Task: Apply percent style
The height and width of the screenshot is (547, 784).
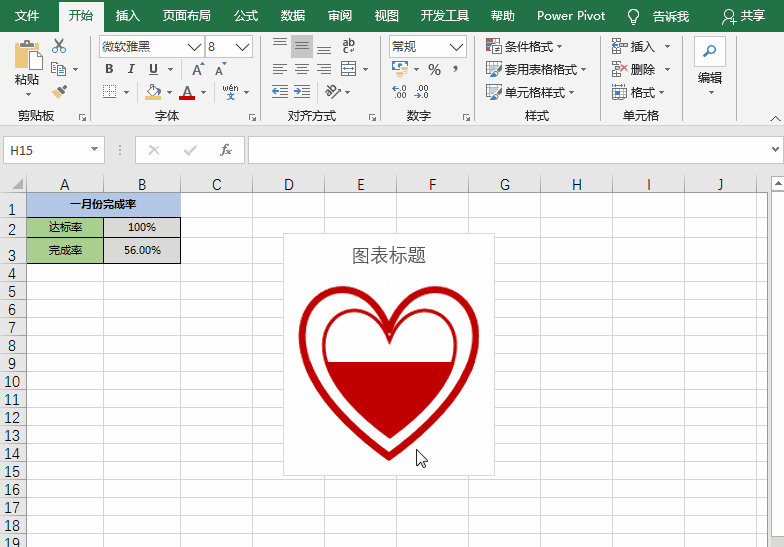Action: (x=434, y=70)
